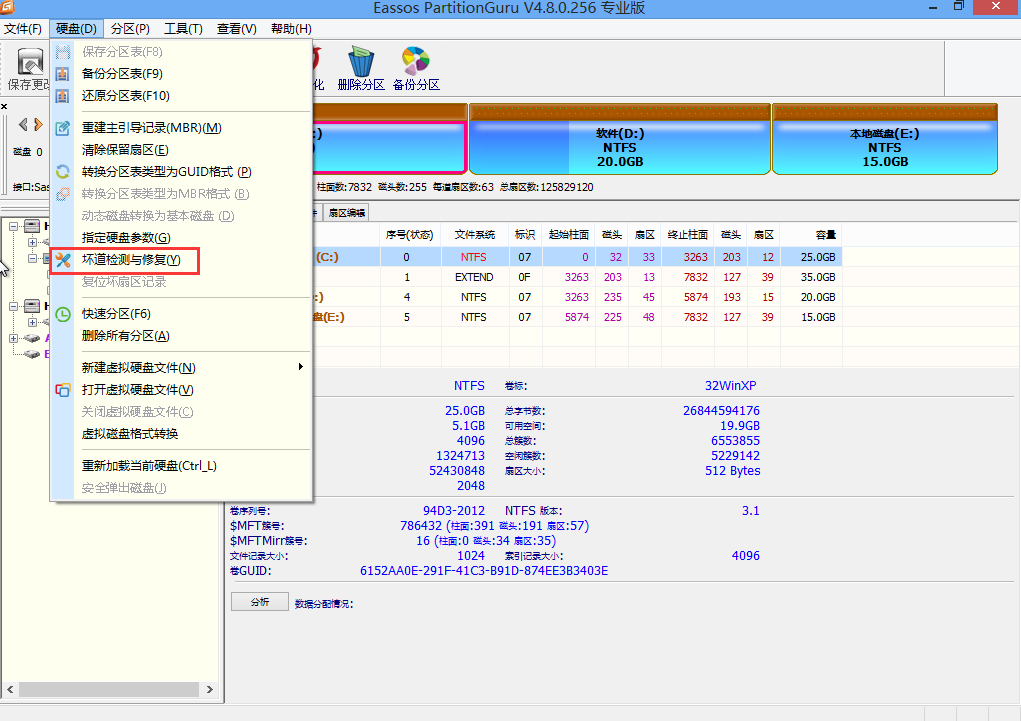Click the icon beside 打开虚拟硬盘文件
The image size is (1021, 721).
[63, 389]
